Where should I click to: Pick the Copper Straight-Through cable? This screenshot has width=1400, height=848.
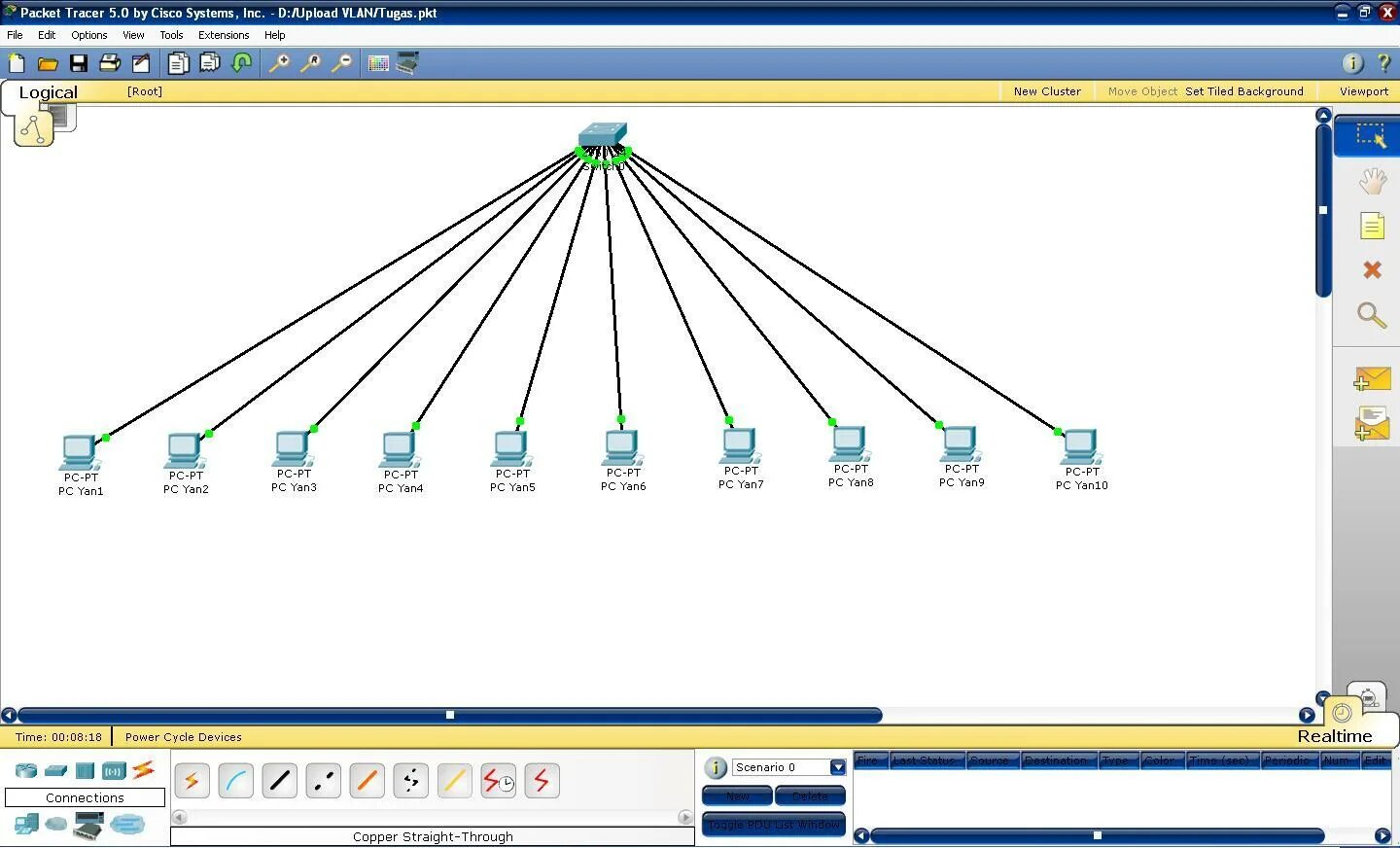coord(279,781)
